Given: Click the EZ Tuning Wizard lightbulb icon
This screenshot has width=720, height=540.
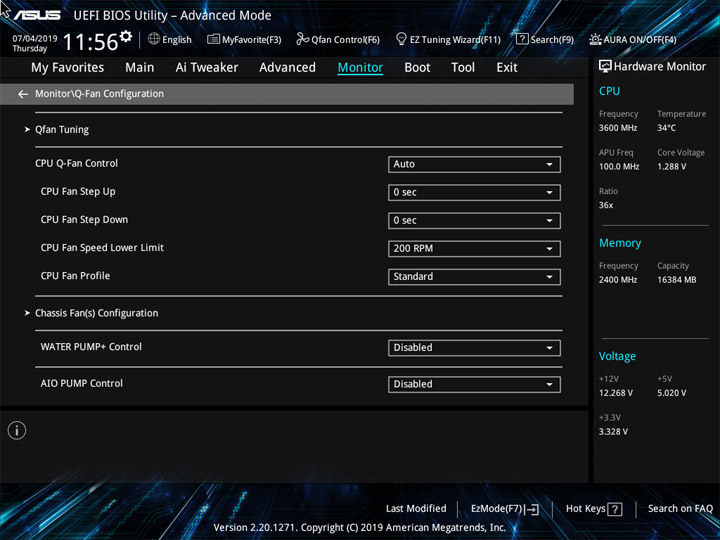Looking at the screenshot, I should (x=401, y=39).
